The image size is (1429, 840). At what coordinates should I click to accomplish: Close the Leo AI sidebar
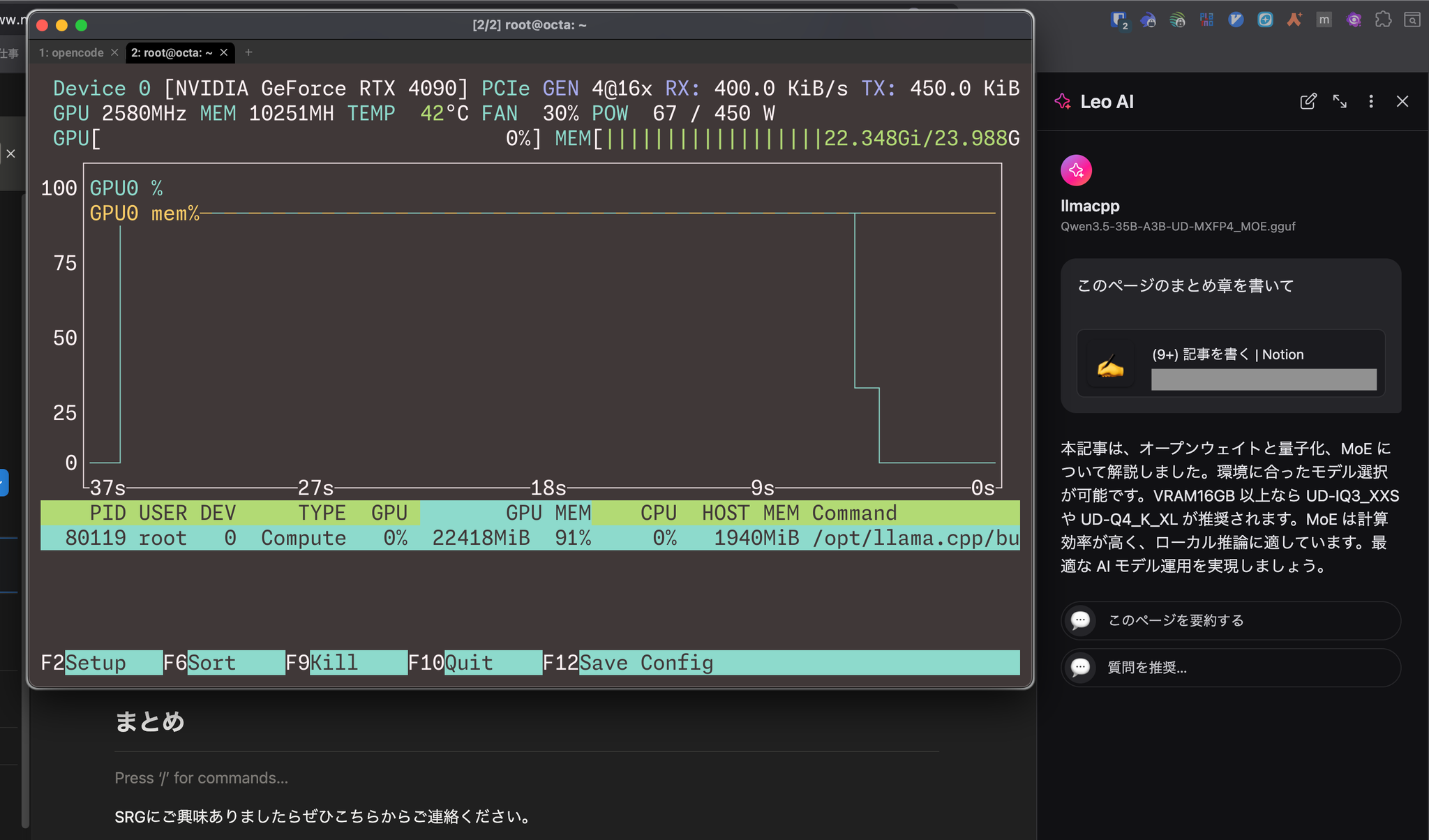point(1402,101)
